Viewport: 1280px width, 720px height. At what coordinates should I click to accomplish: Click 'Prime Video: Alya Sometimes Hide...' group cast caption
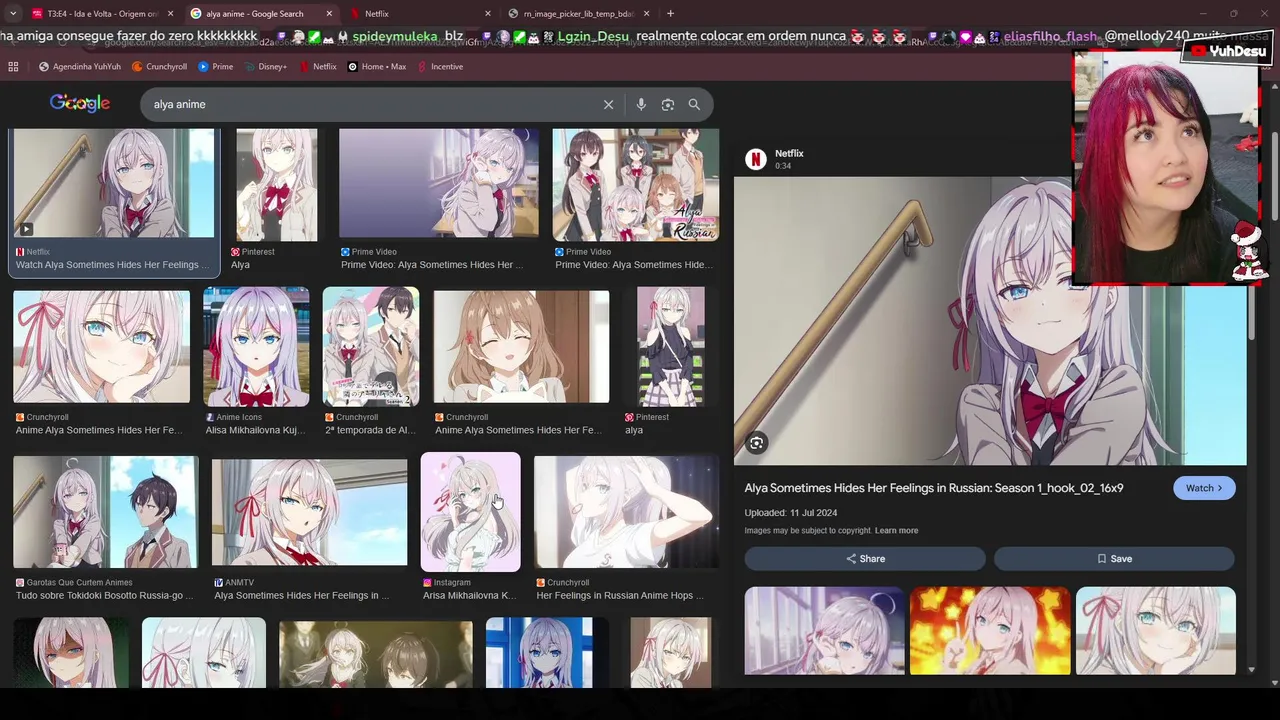[x=634, y=265]
